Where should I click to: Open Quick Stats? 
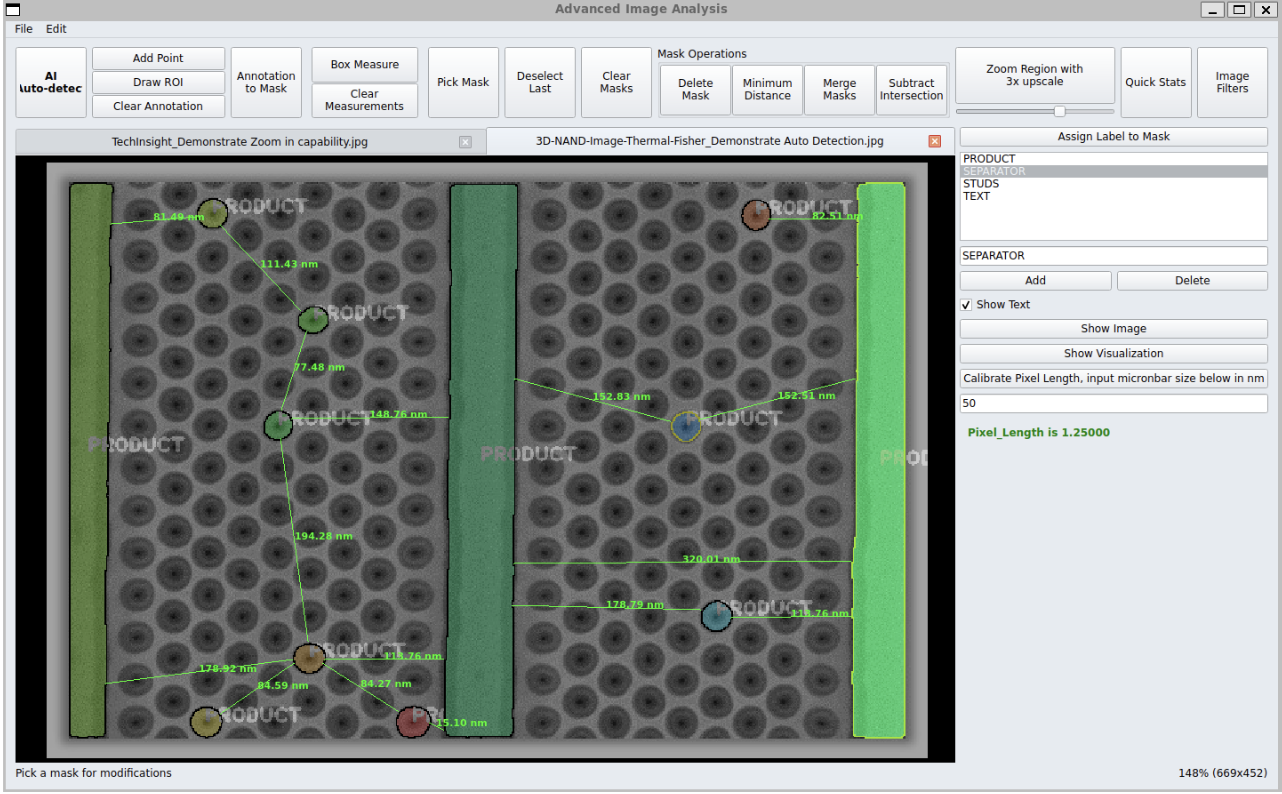click(x=1156, y=82)
